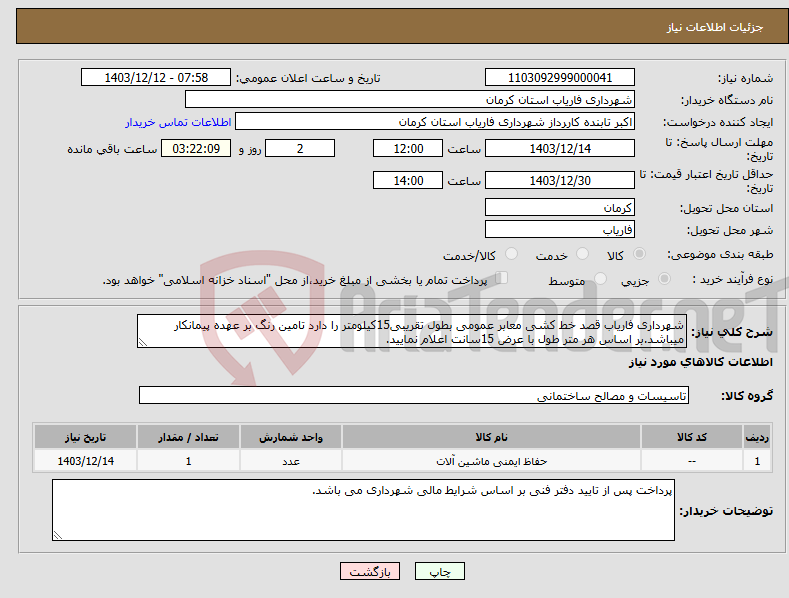Click the remaining time field 03:22:09
The width and height of the screenshot is (789, 598).
pyautogui.click(x=196, y=148)
